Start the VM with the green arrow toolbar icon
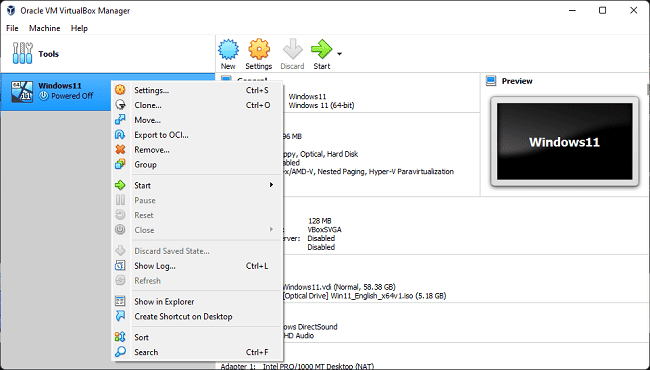The image size is (650, 370). [322, 49]
